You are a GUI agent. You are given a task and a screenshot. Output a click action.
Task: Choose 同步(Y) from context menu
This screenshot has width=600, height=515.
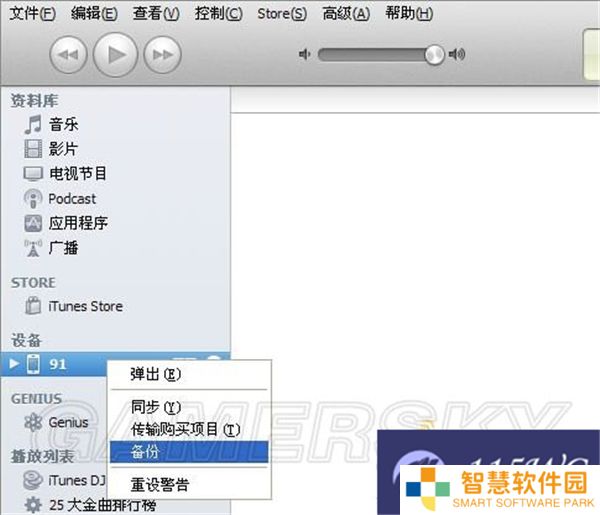191,407
